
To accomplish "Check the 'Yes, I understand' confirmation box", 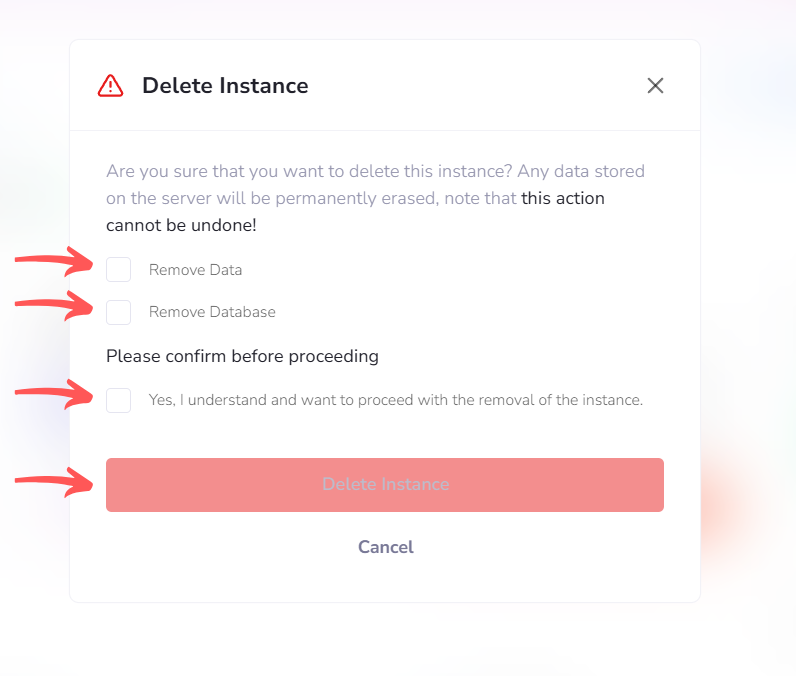I will coord(118,400).
